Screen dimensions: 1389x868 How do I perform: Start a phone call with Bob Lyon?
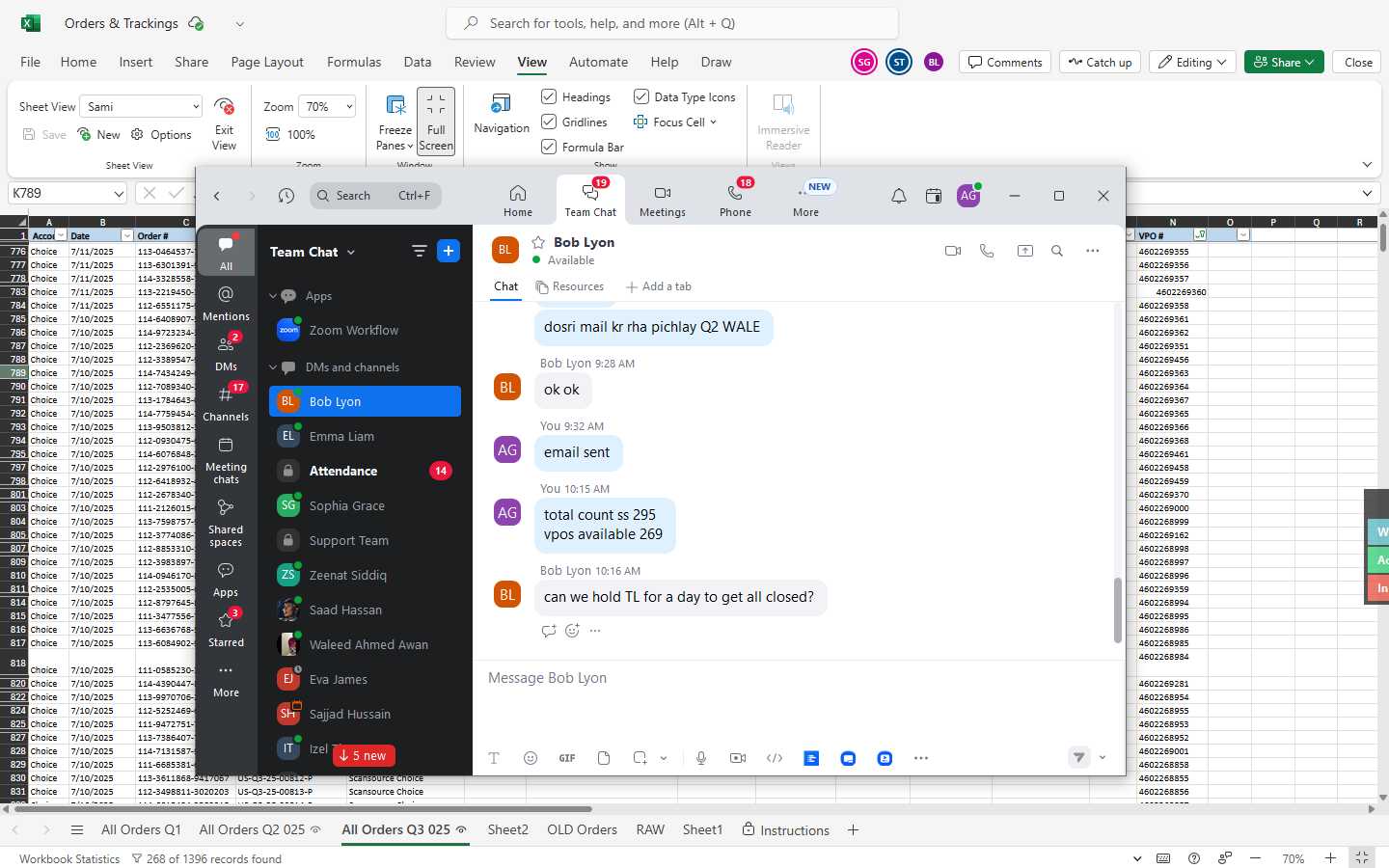[x=987, y=251]
